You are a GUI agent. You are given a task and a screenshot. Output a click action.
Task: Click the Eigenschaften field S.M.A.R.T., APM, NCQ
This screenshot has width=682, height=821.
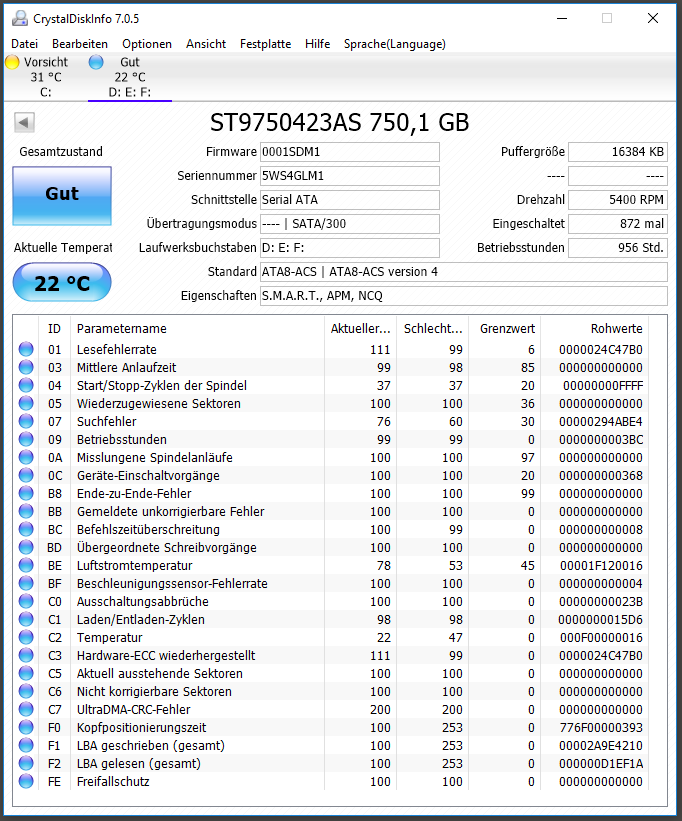464,296
